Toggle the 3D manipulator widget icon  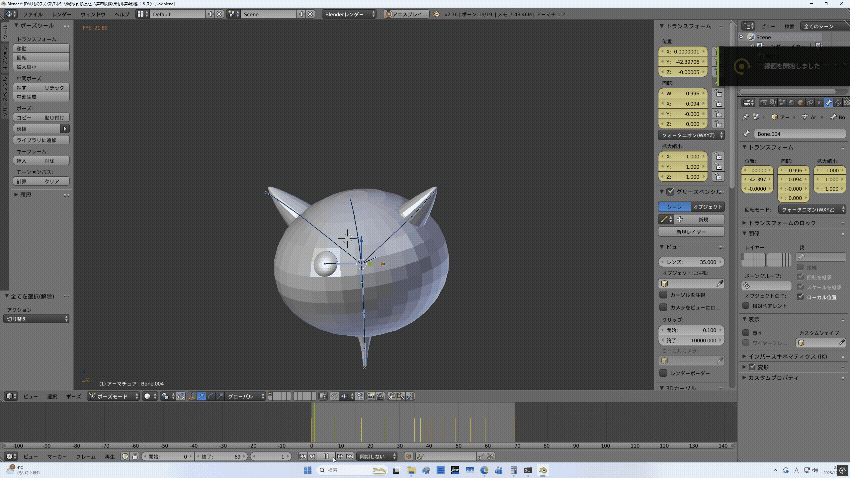(192, 396)
